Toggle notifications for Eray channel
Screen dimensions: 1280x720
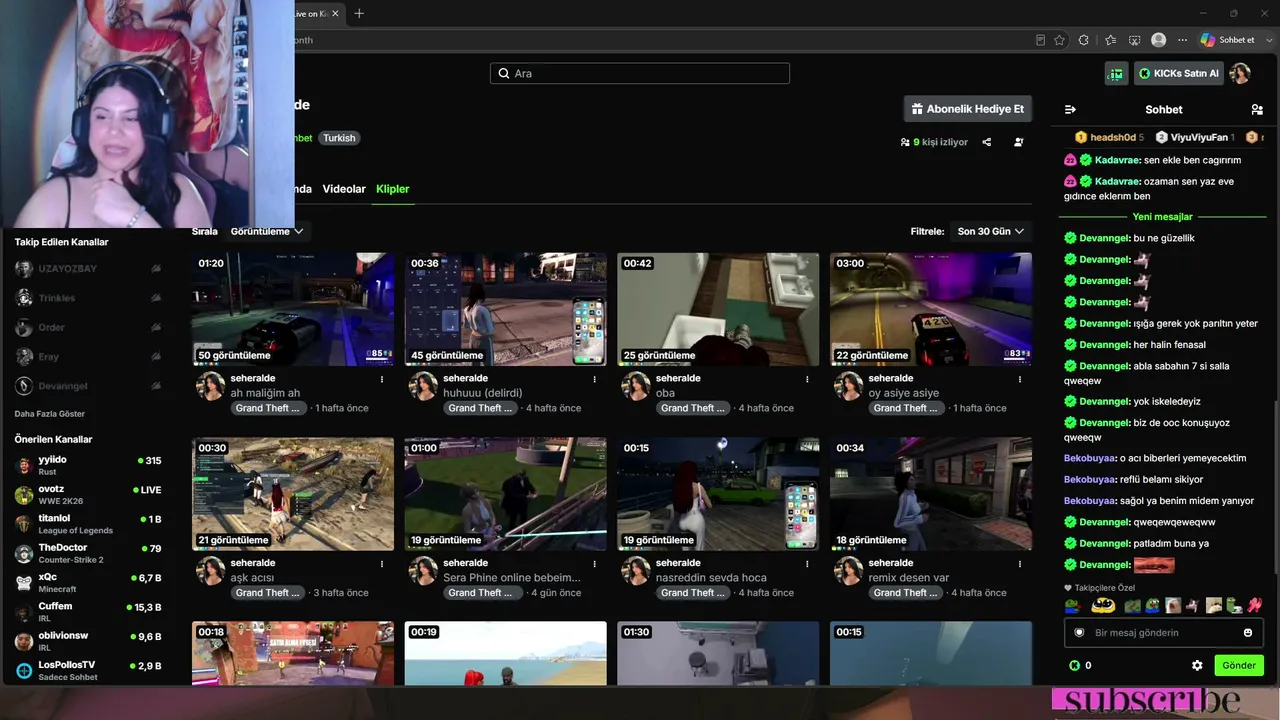coord(156,357)
